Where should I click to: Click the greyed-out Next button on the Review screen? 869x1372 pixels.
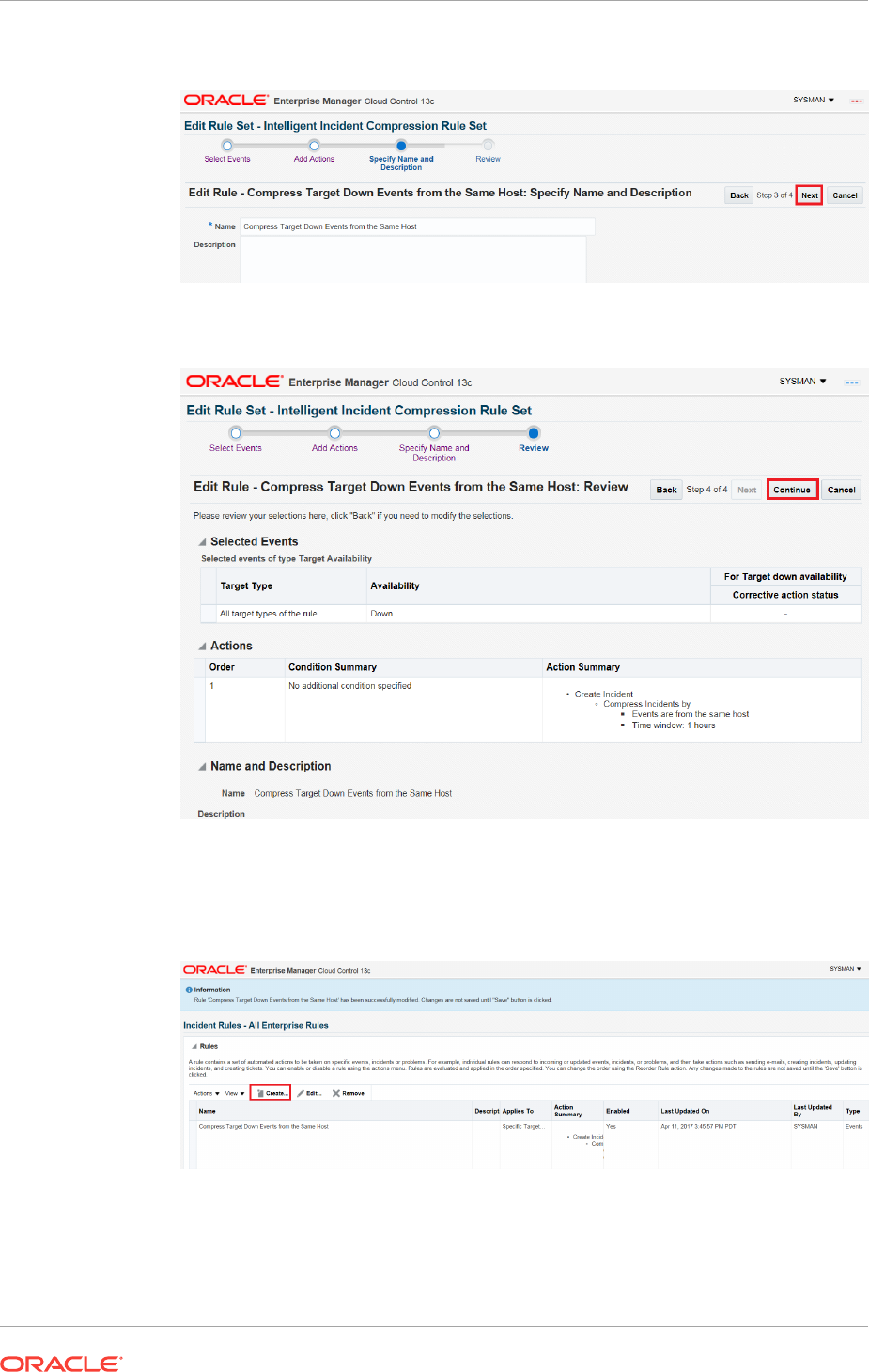click(x=747, y=490)
